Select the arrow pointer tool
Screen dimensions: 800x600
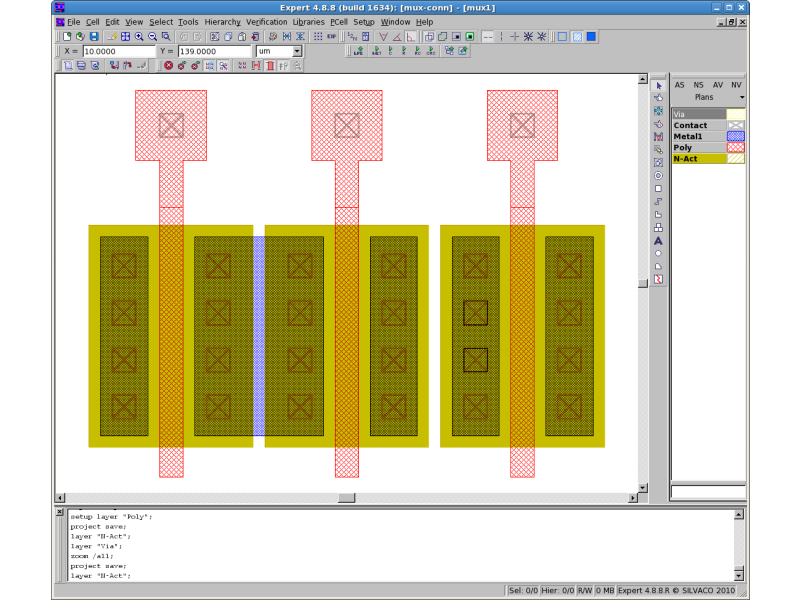coord(658,86)
